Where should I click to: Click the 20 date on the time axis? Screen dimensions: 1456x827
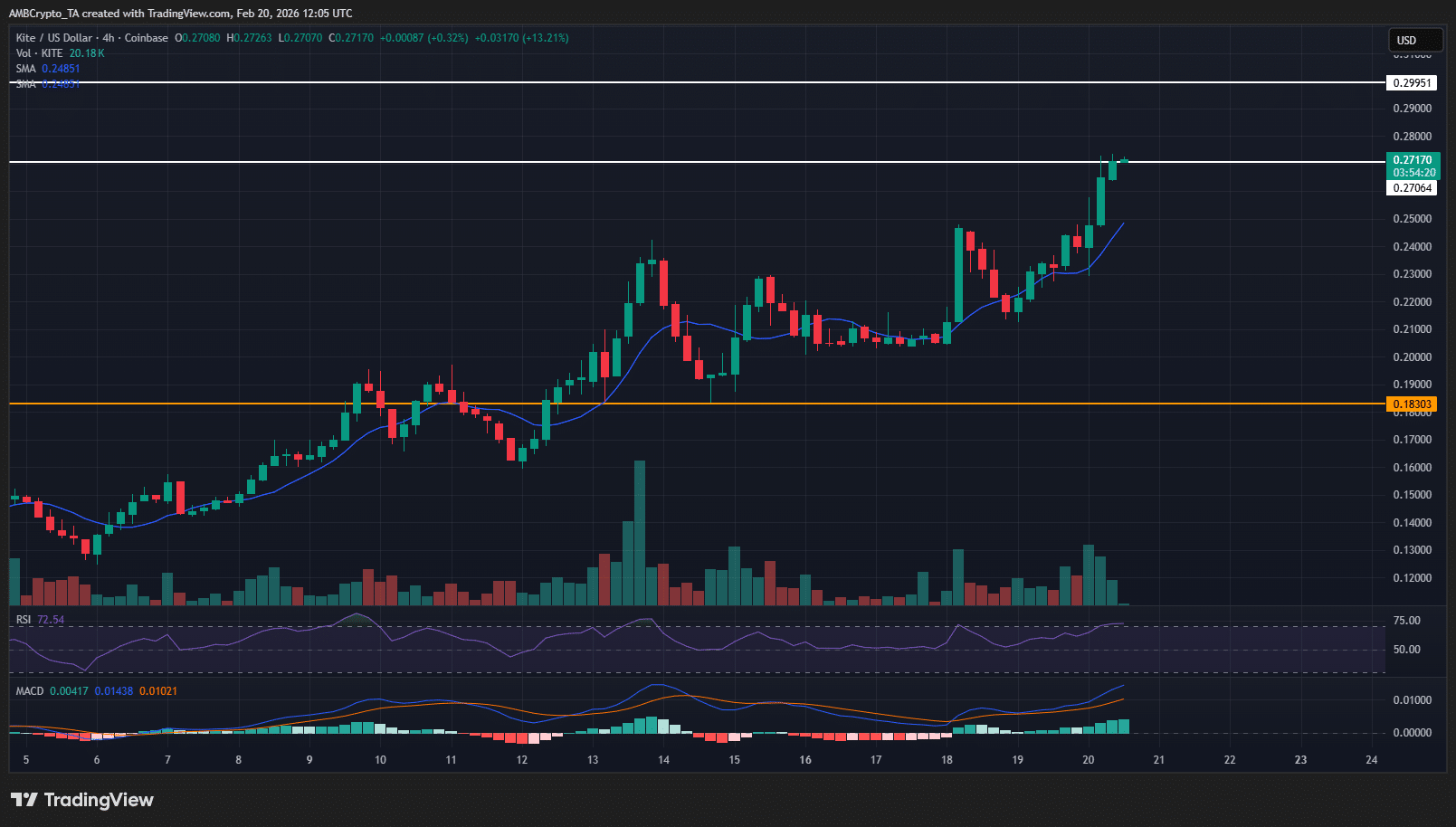click(1087, 760)
